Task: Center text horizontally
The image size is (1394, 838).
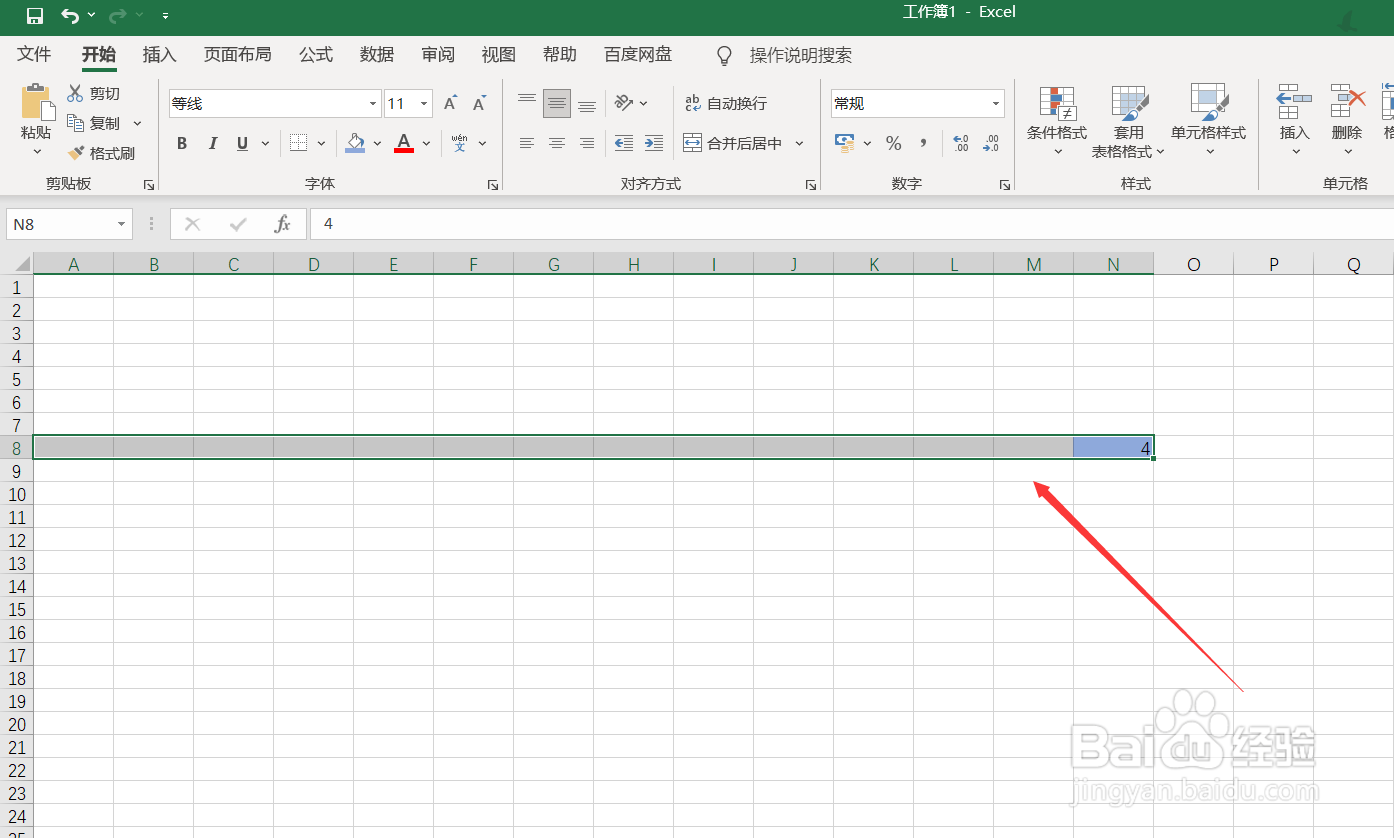Action: 557,143
